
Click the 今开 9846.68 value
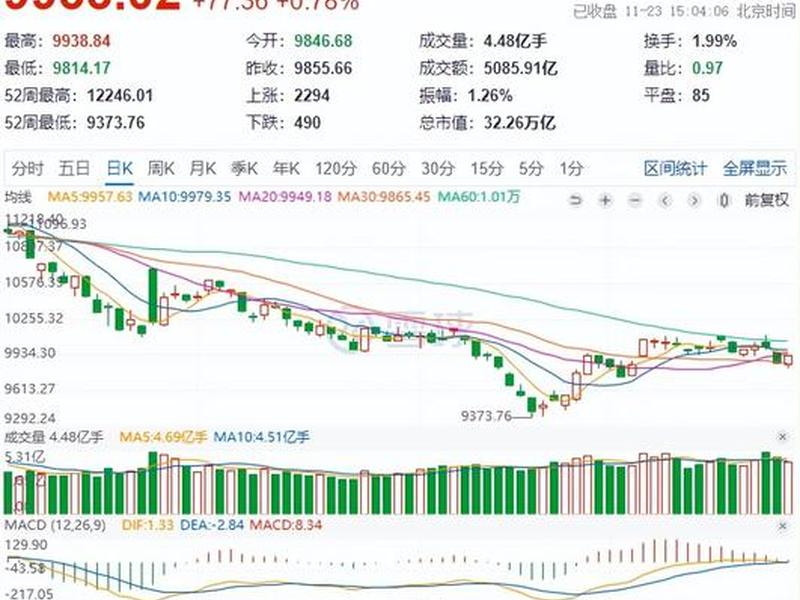pos(323,41)
